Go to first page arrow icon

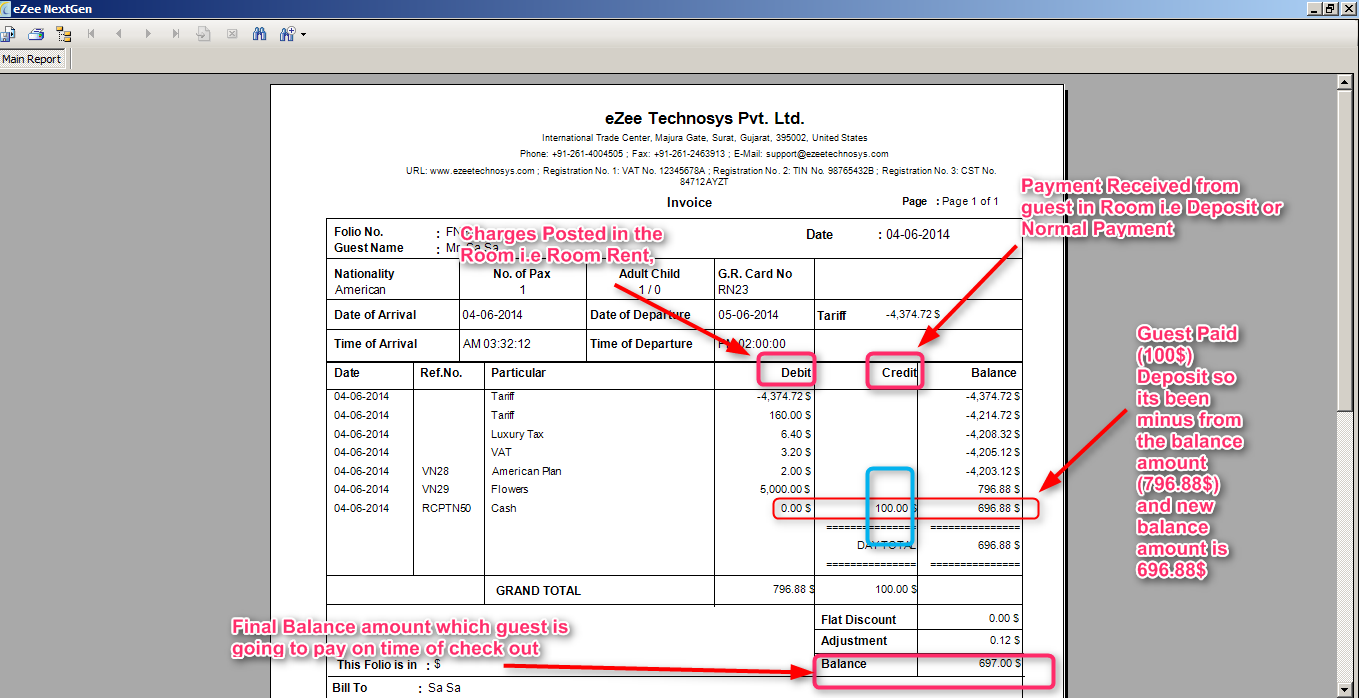(91, 34)
